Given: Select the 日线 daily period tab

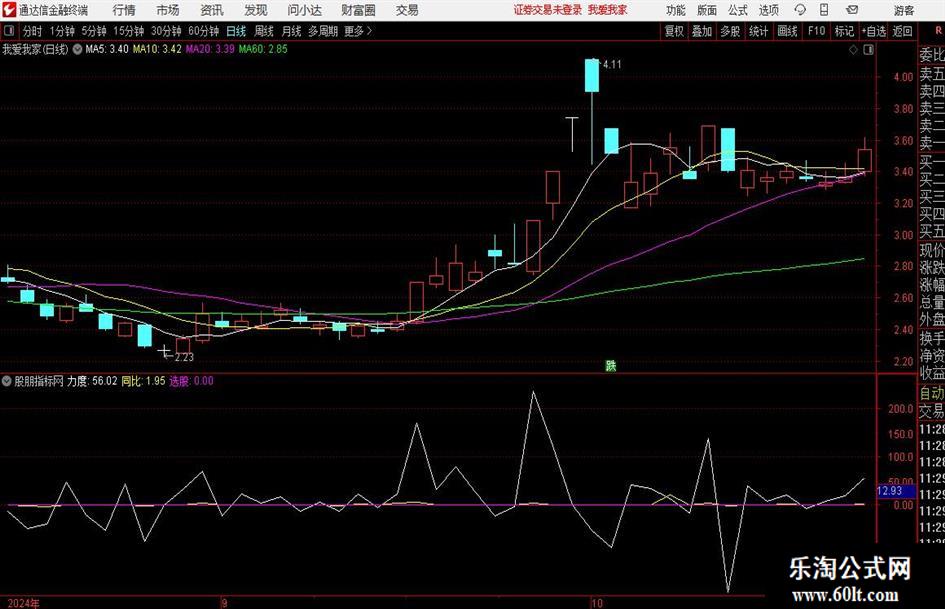Looking at the screenshot, I should 236,31.
